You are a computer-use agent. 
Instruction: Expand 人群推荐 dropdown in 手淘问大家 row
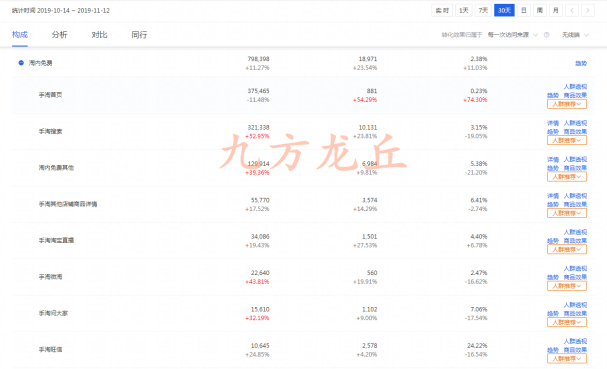pyautogui.click(x=567, y=322)
